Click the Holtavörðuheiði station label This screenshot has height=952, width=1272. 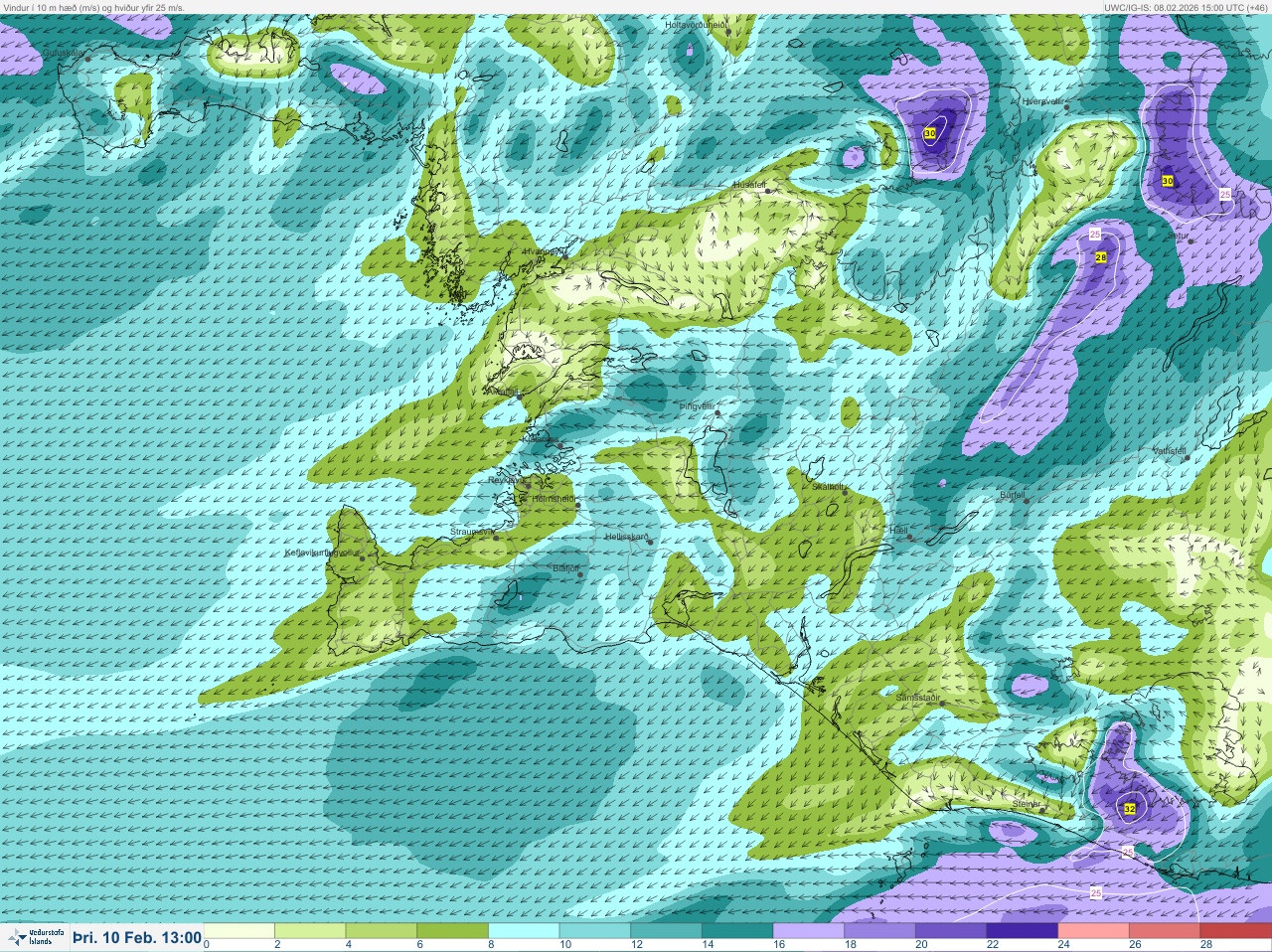pyautogui.click(x=697, y=24)
